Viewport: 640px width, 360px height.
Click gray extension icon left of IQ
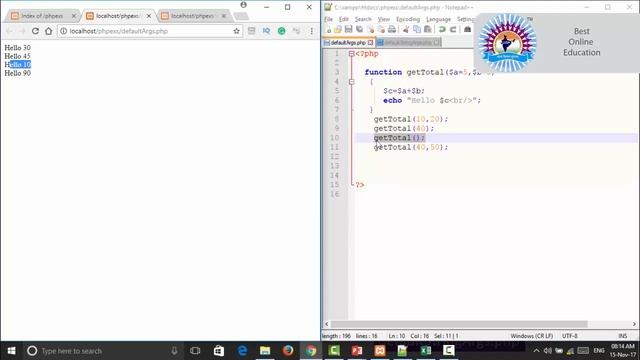251,31
